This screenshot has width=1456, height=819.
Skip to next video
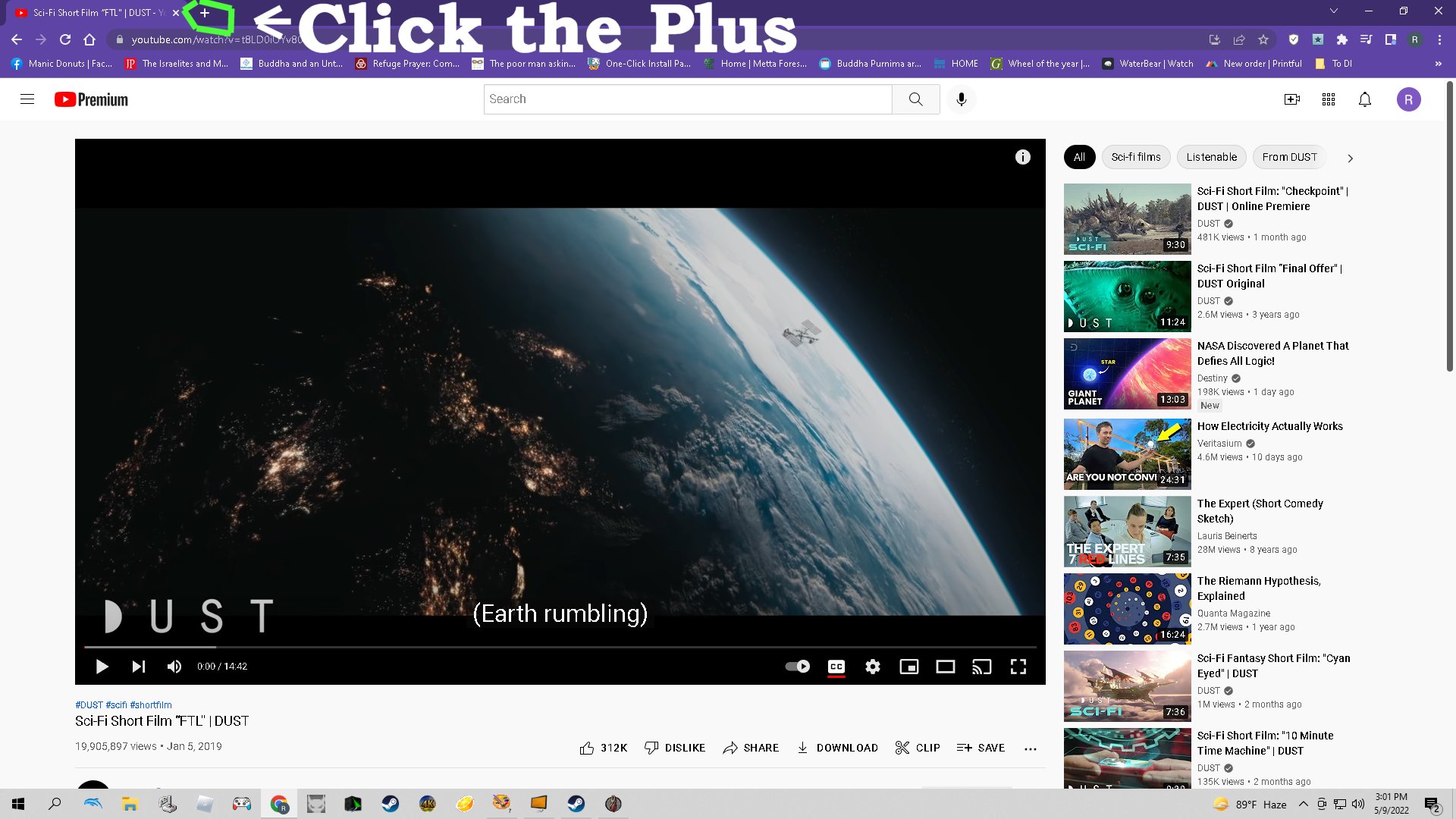click(x=138, y=667)
